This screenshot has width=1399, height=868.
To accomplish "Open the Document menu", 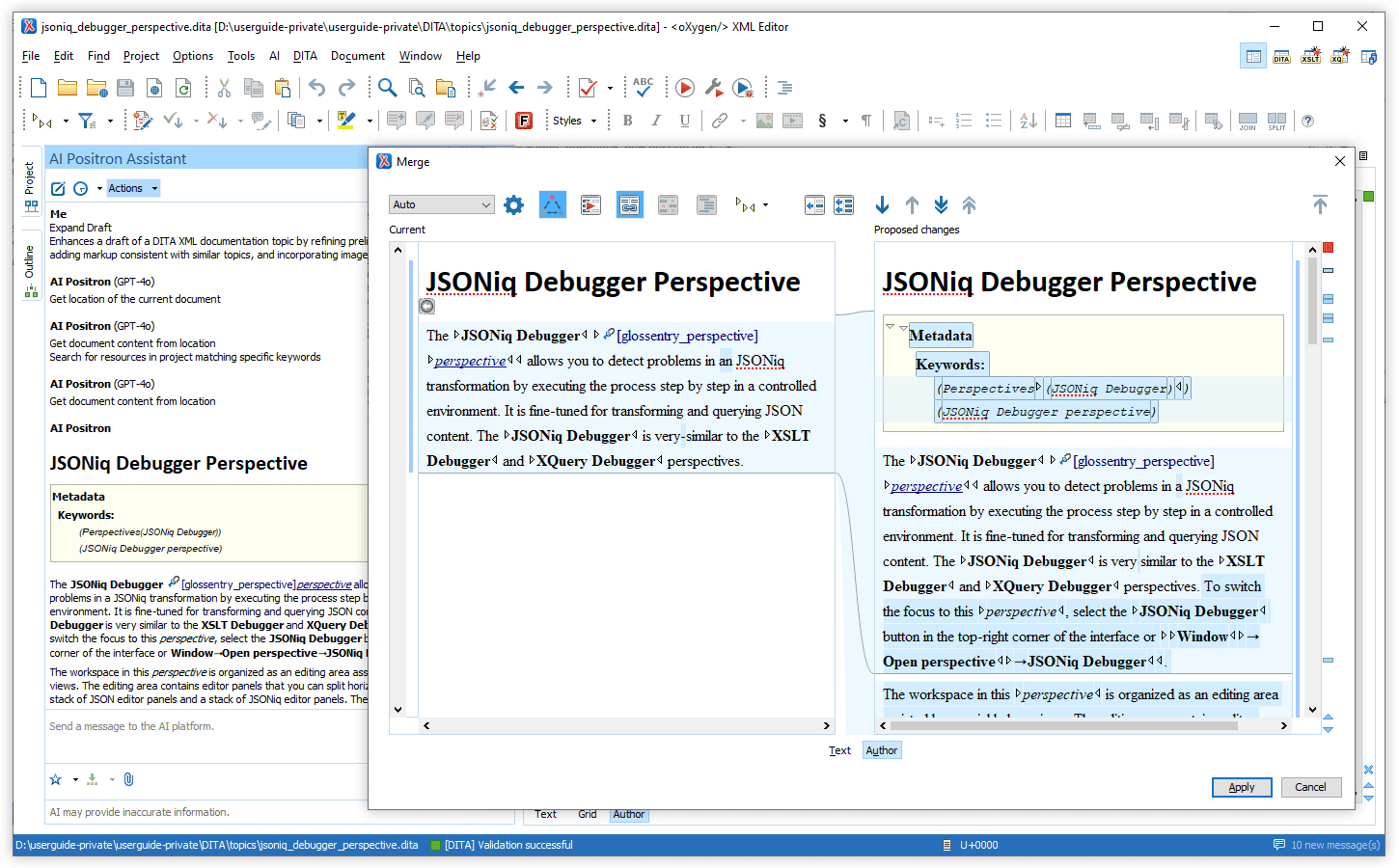I will (358, 56).
